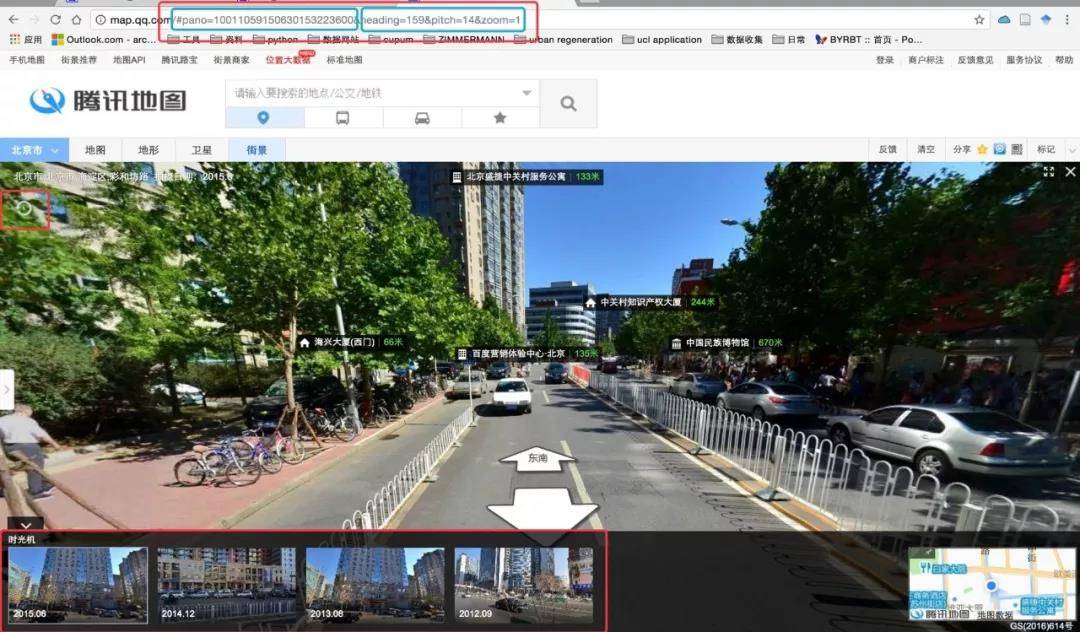Click the search magnifier button
The width and height of the screenshot is (1080, 632).
pyautogui.click(x=568, y=103)
